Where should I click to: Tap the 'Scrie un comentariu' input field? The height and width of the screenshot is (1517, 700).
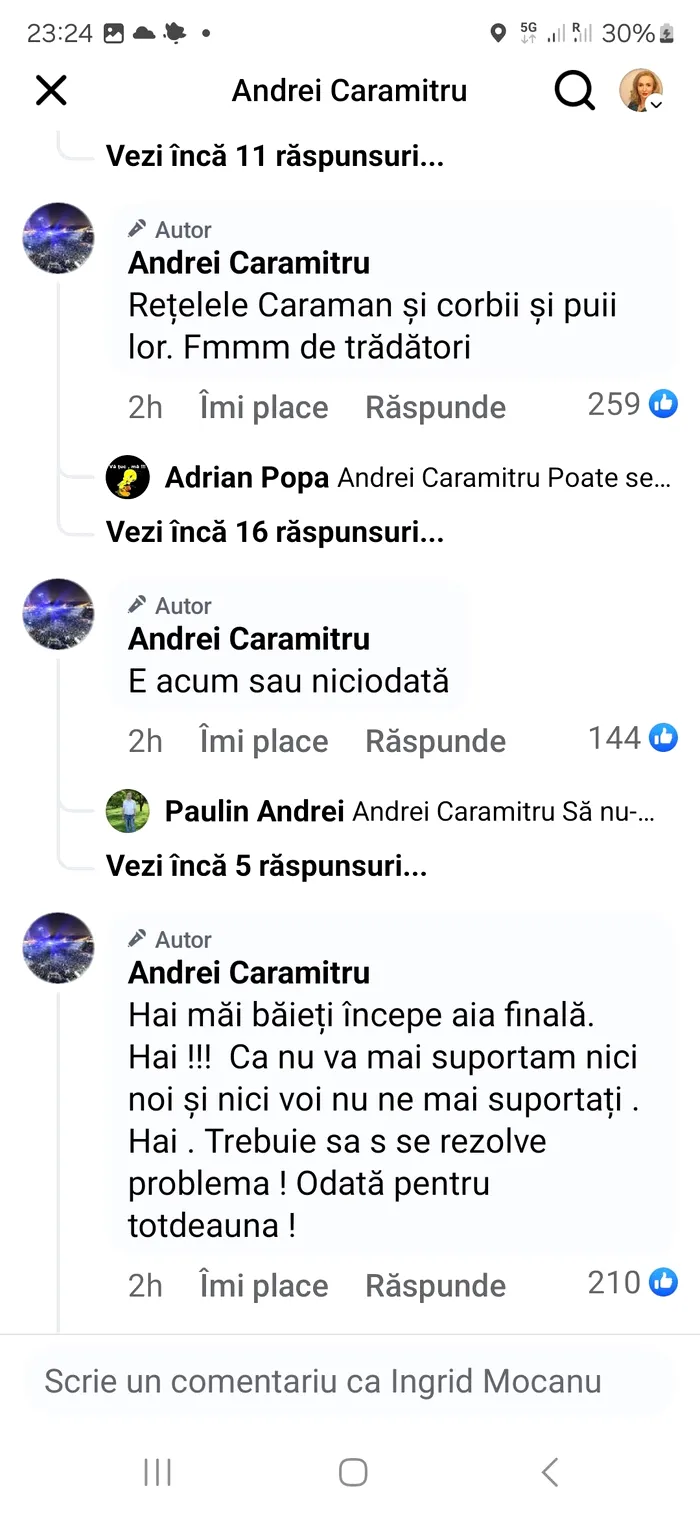tap(323, 1381)
